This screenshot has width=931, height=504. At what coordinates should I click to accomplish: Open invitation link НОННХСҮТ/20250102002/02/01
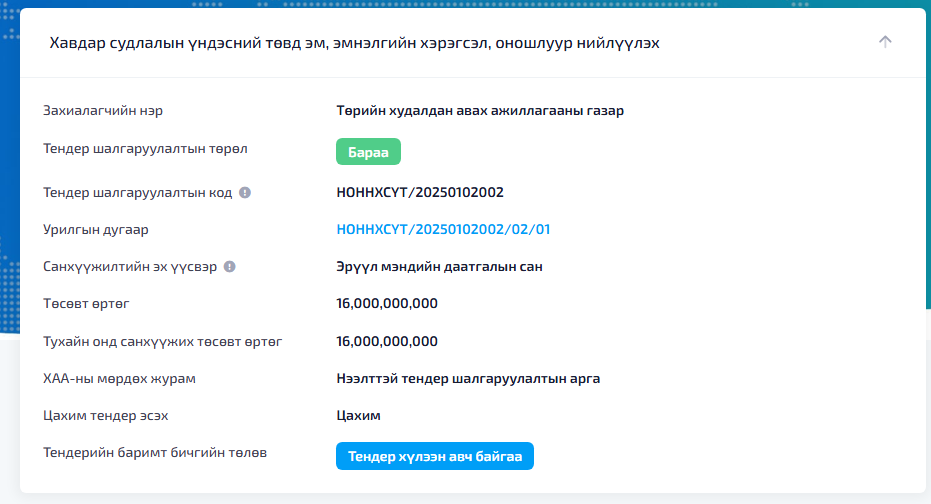point(444,230)
